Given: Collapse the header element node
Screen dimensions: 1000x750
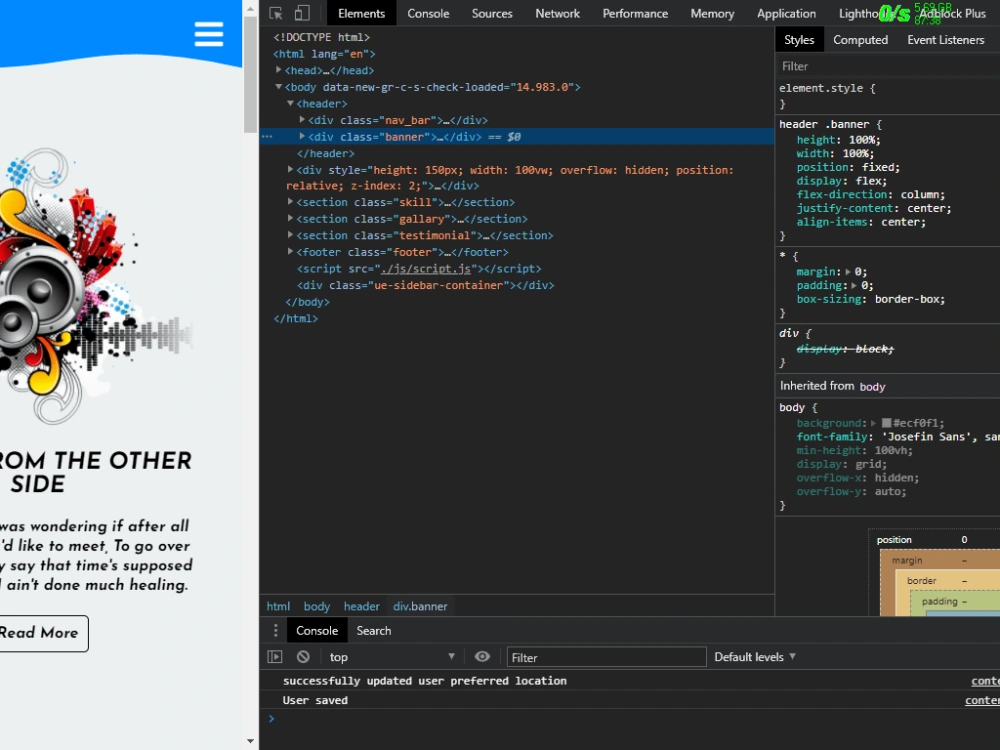Looking at the screenshot, I should coord(290,103).
